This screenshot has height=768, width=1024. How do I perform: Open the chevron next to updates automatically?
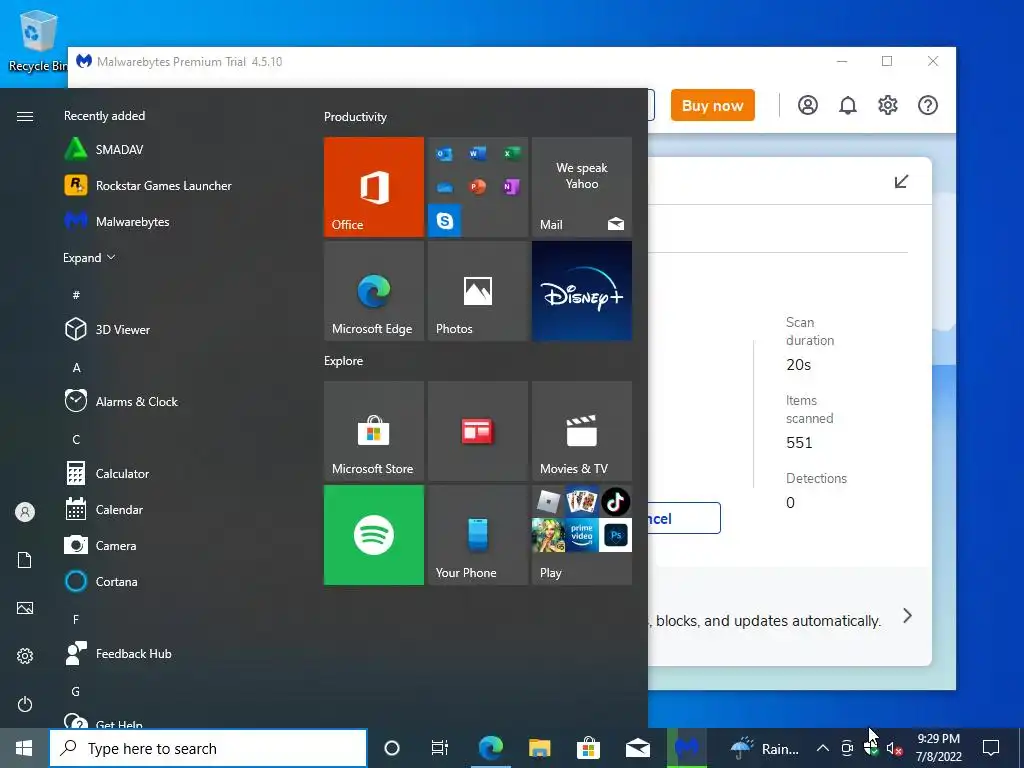pos(907,616)
